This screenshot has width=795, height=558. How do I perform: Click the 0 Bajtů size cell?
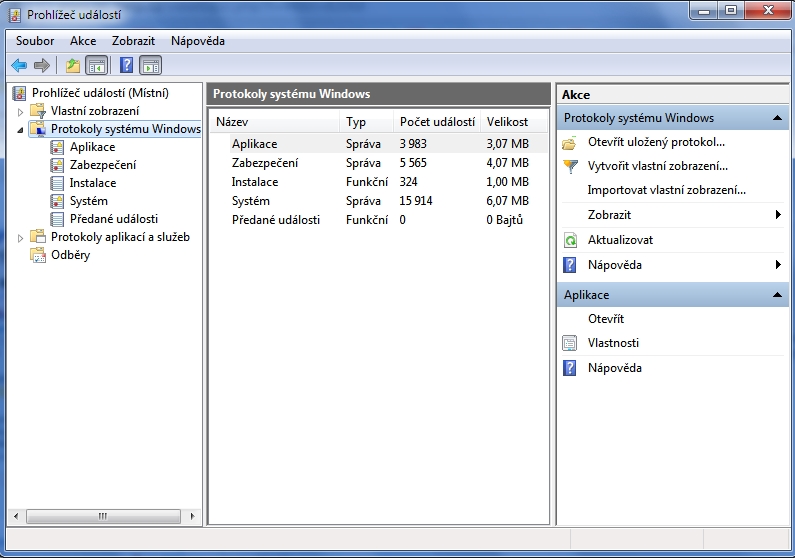(504, 220)
